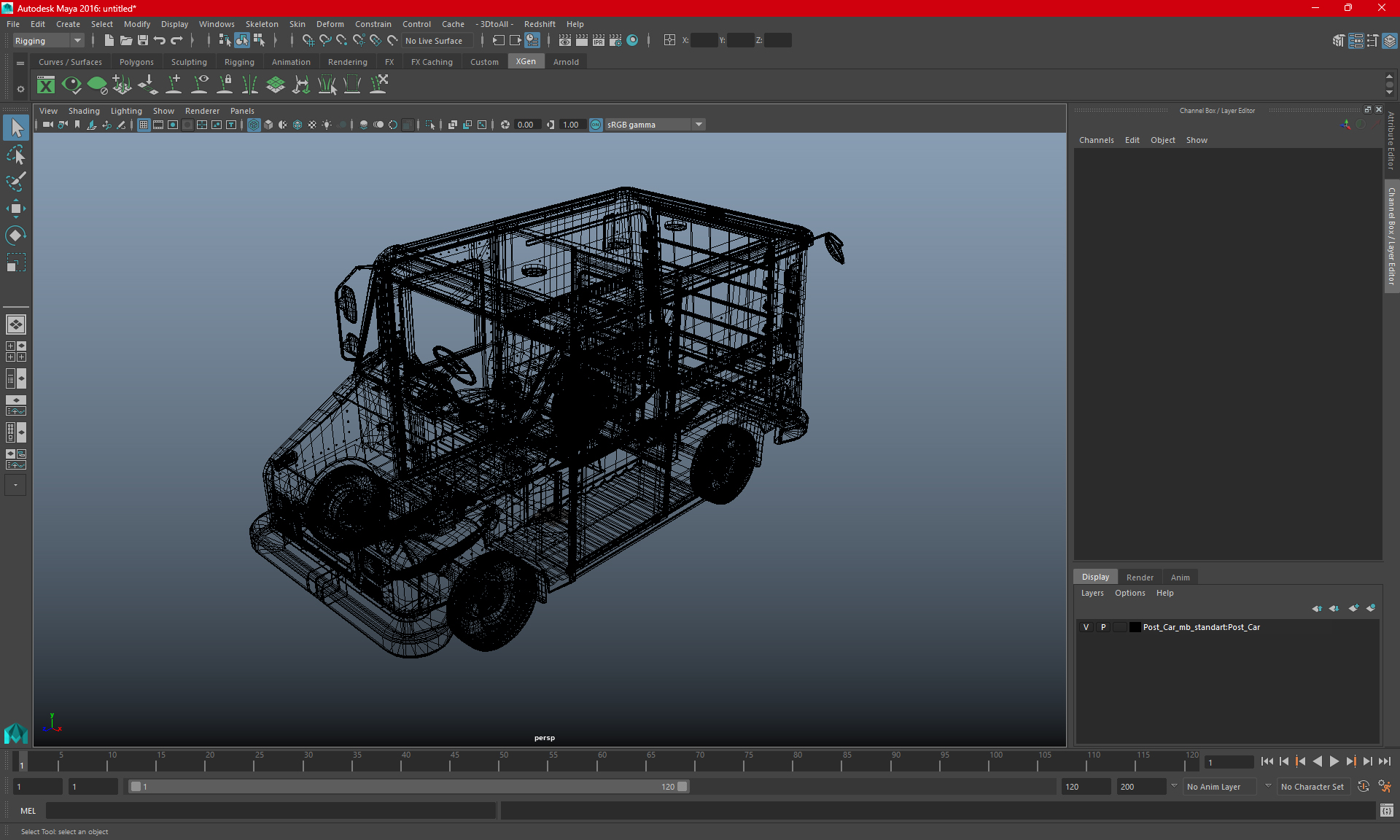Click the Redo arrow icon

[x=176, y=41]
